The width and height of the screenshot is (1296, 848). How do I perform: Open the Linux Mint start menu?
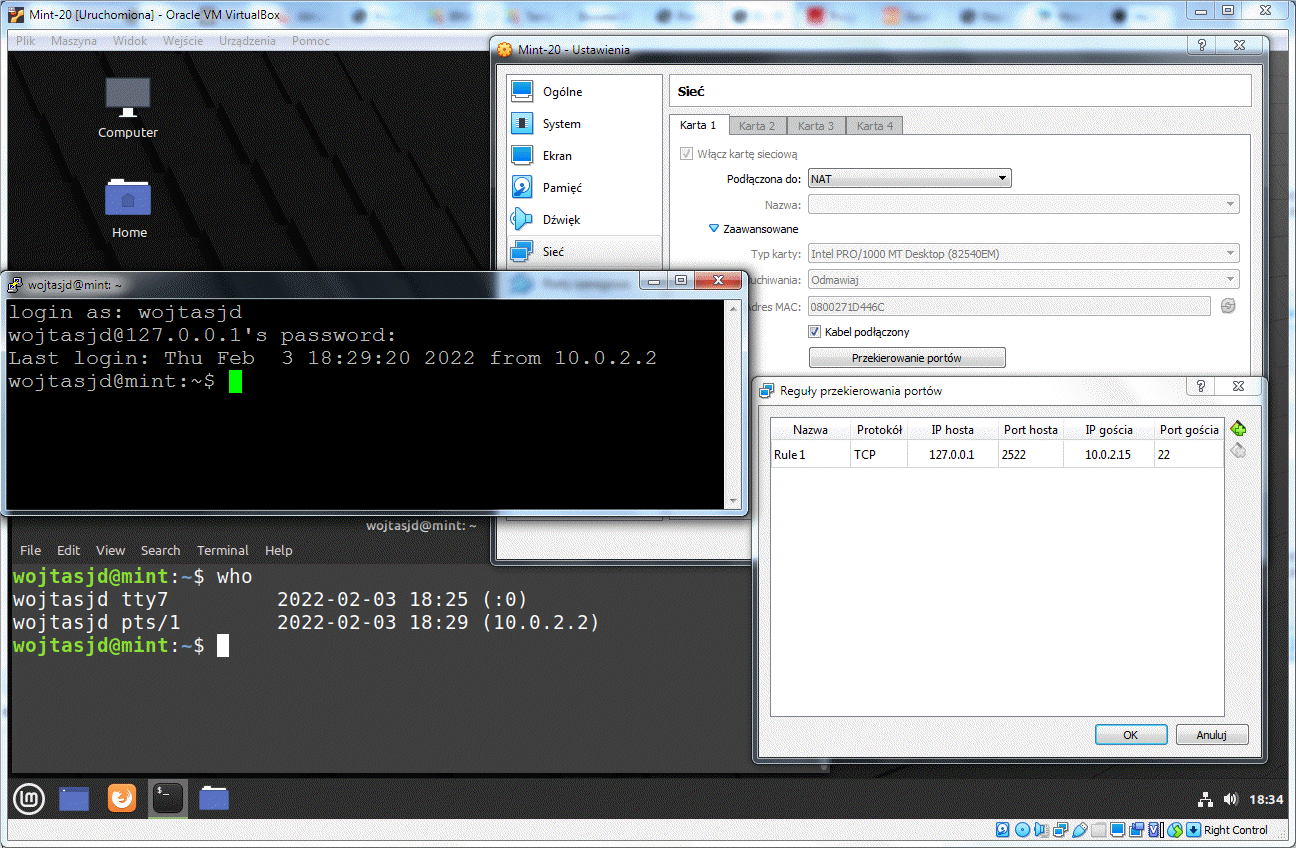(29, 798)
